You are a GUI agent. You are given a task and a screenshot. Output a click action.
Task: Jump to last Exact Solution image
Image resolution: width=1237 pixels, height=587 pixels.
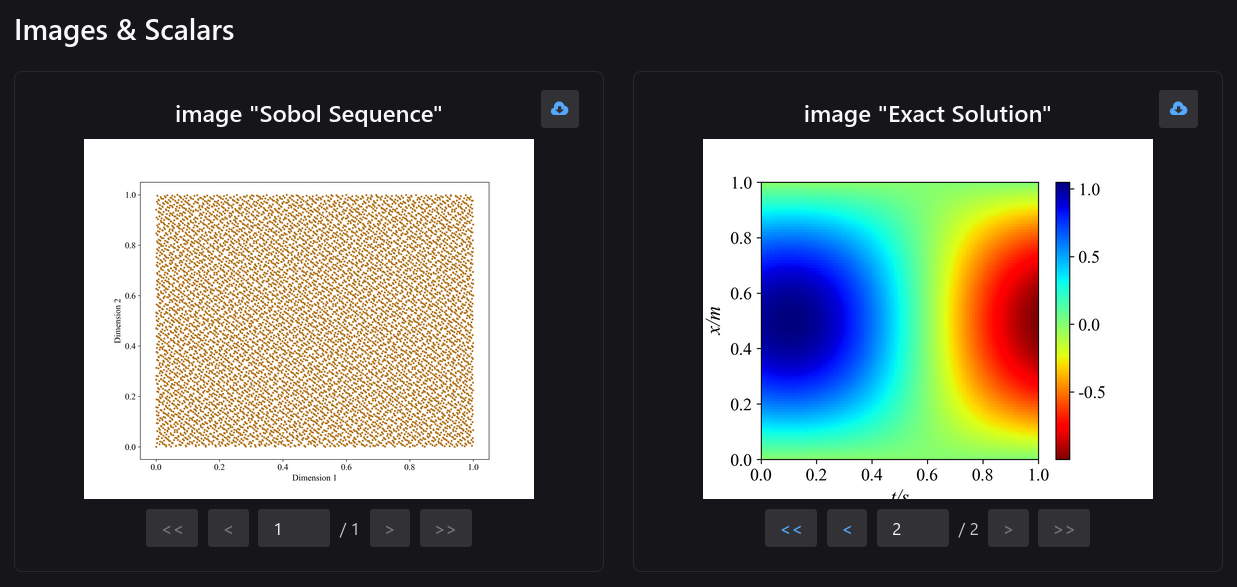tap(1064, 528)
